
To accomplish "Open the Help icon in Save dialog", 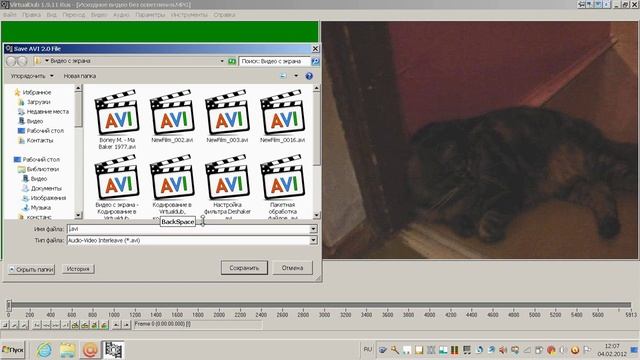I will [309, 76].
